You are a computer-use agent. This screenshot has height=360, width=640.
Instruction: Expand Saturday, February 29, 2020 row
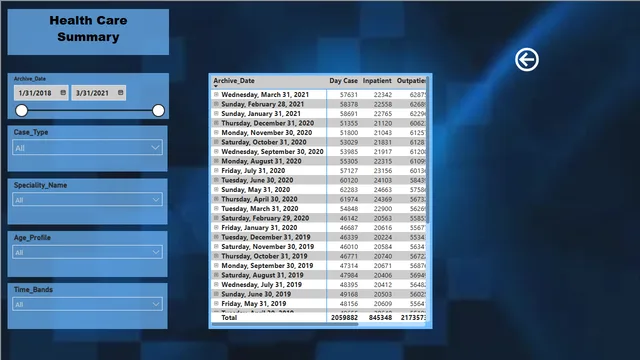pos(216,218)
